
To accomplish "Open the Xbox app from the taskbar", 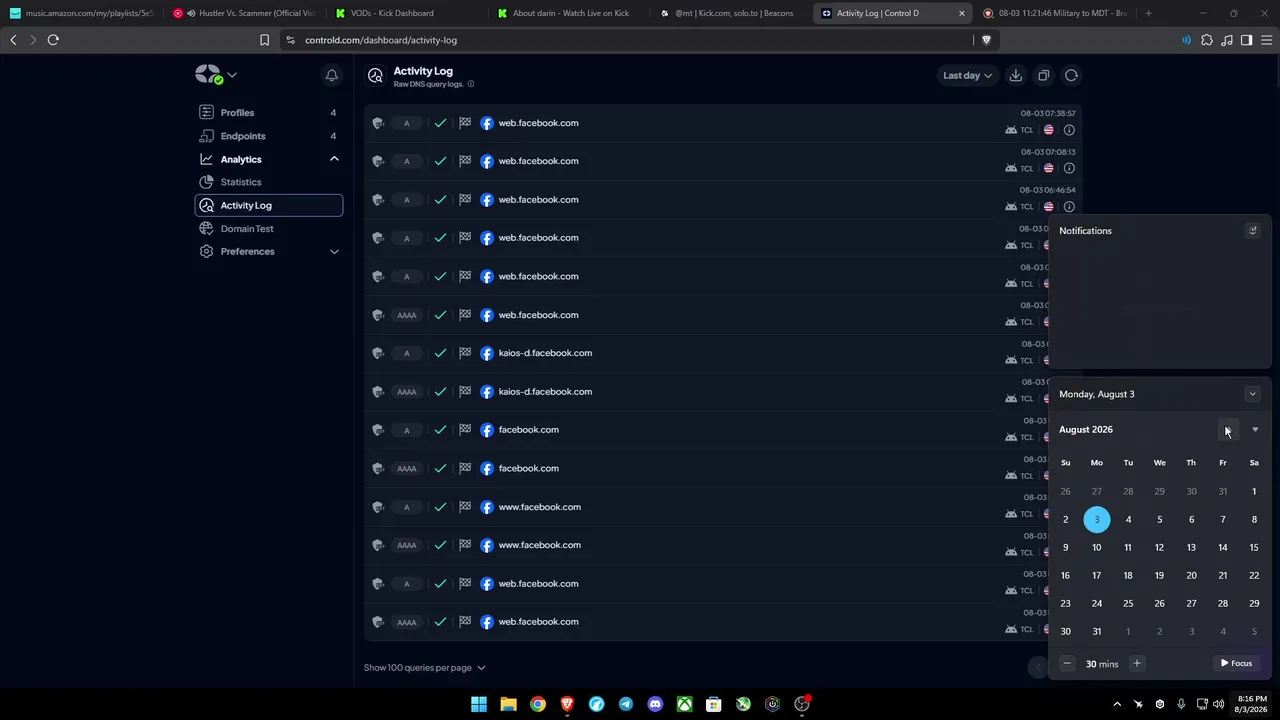I will click(684, 704).
